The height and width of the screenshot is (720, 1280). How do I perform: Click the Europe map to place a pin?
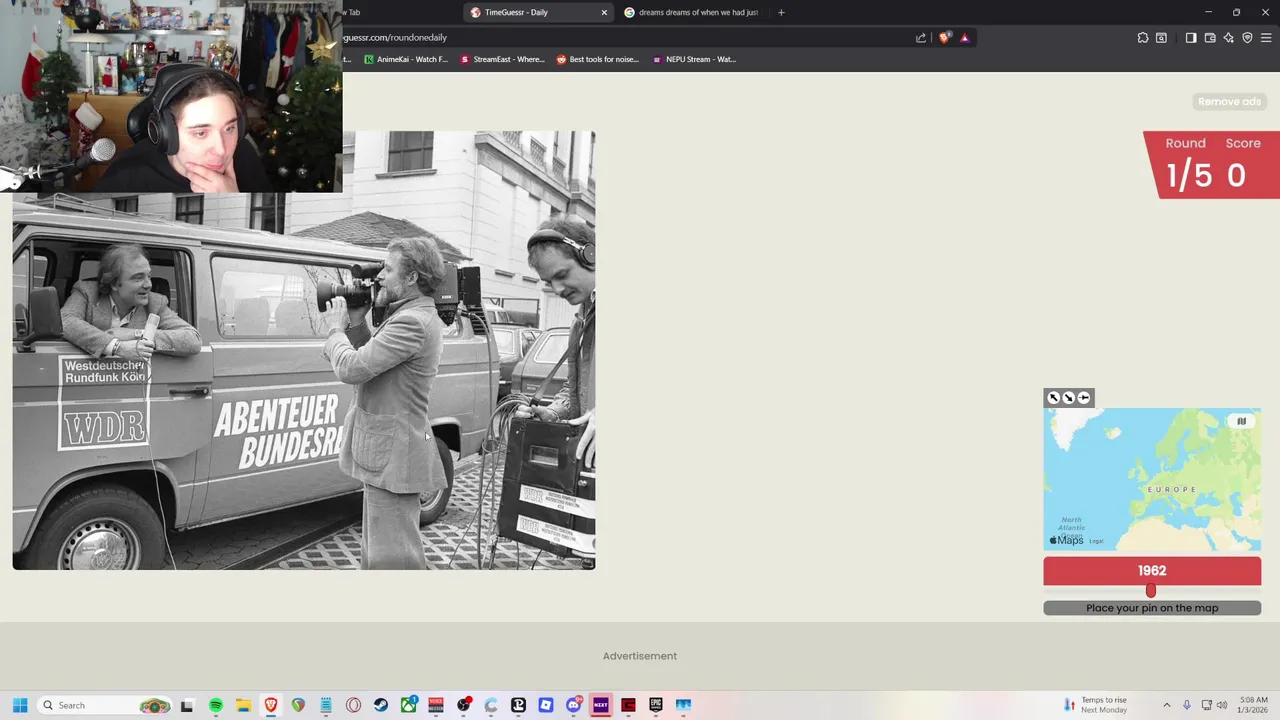(1152, 479)
